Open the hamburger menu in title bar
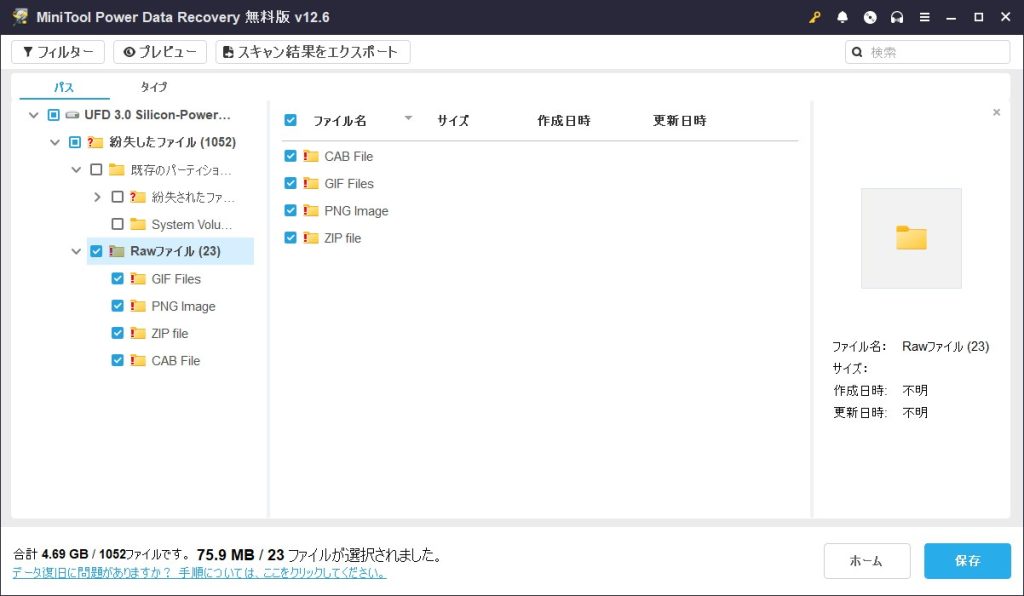This screenshot has height=596, width=1024. point(924,17)
